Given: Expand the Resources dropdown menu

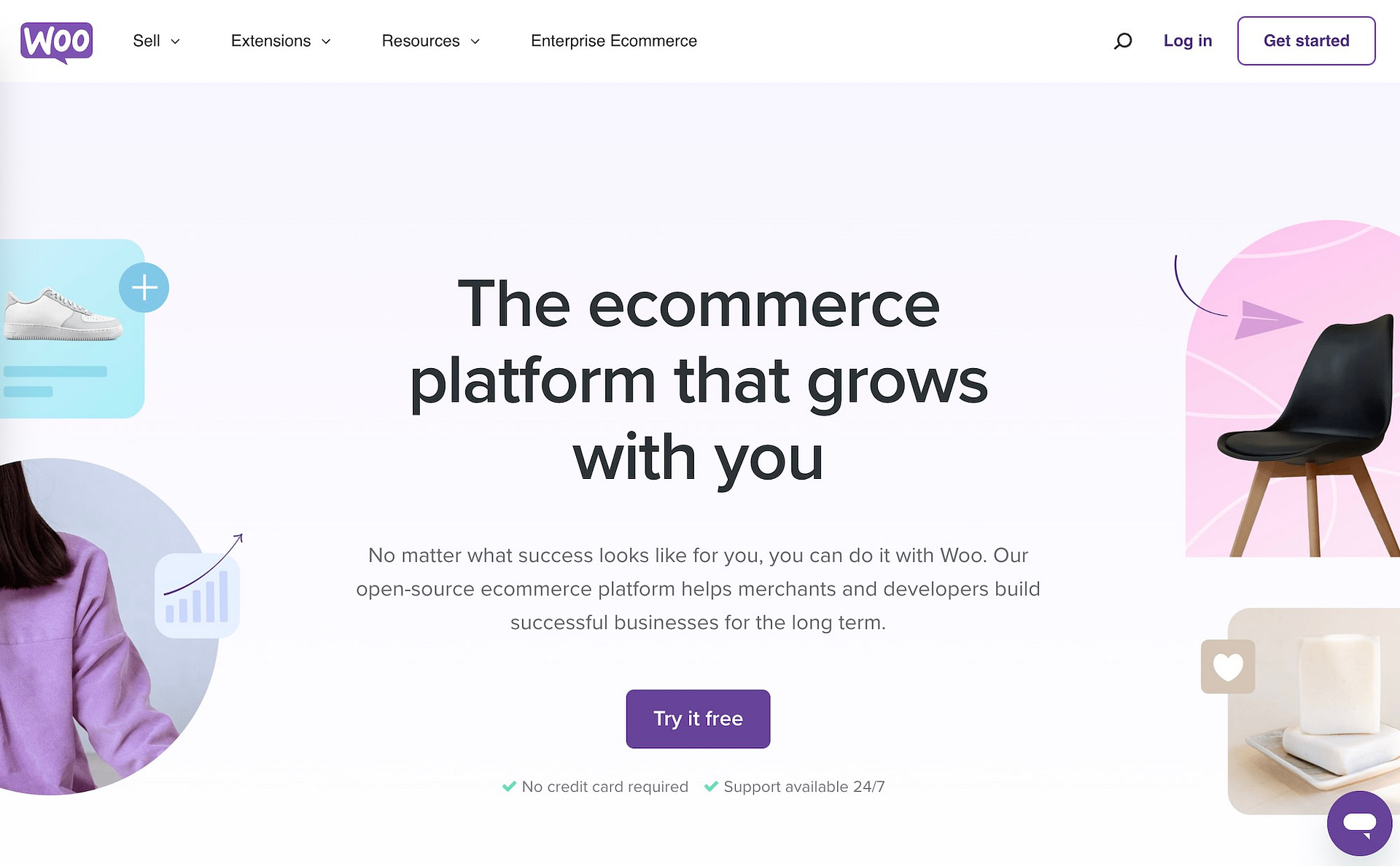Looking at the screenshot, I should click(x=431, y=41).
